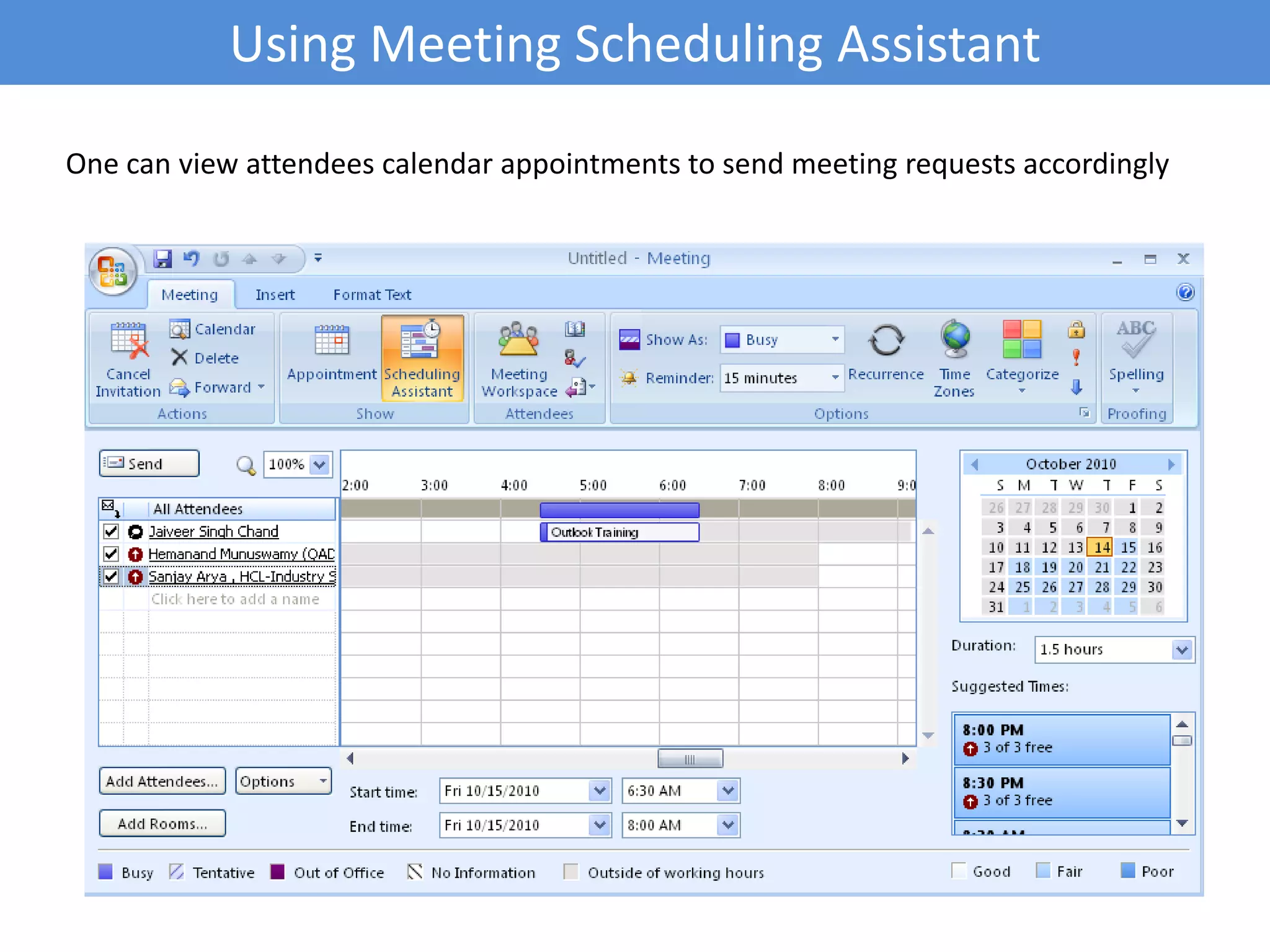Image resolution: width=1270 pixels, height=952 pixels.
Task: Save using the floppy disk icon
Action: pos(163,258)
